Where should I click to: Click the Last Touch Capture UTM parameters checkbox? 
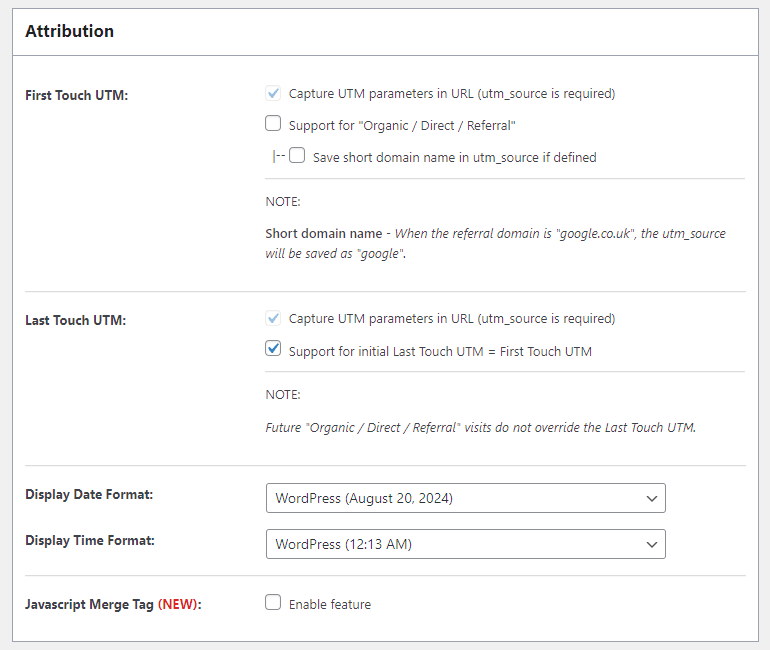coord(273,318)
